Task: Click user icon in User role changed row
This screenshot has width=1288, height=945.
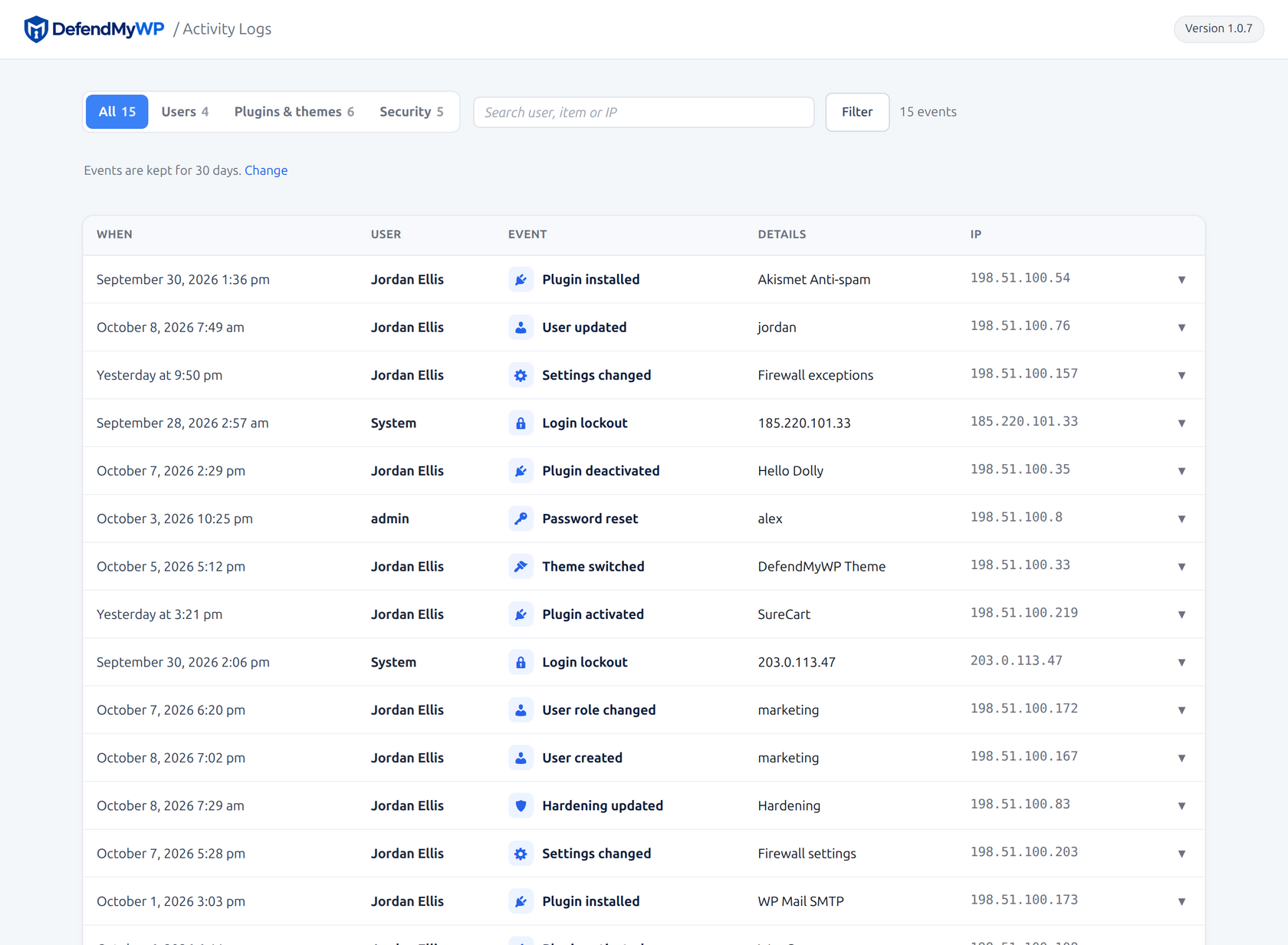Action: (521, 710)
